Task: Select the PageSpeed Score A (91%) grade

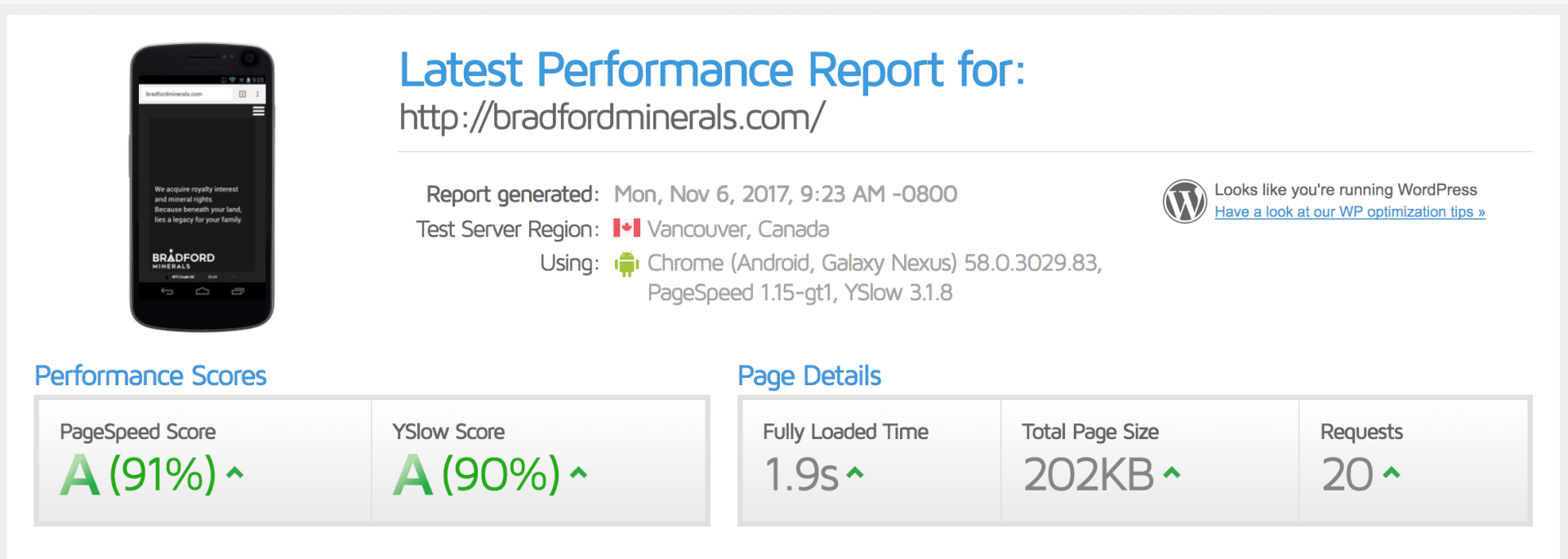Action: (139, 474)
